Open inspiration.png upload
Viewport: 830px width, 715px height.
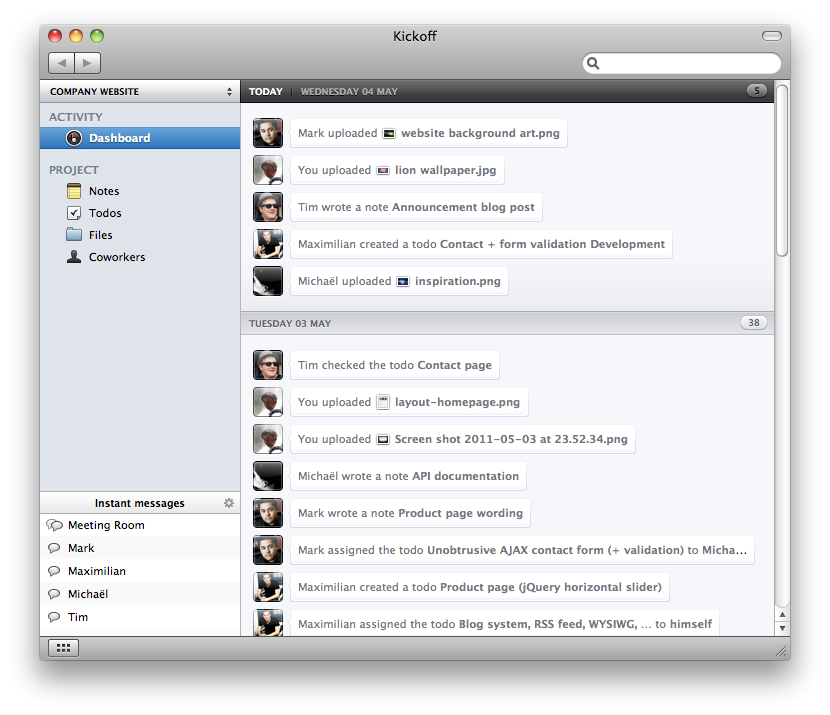[x=399, y=282]
